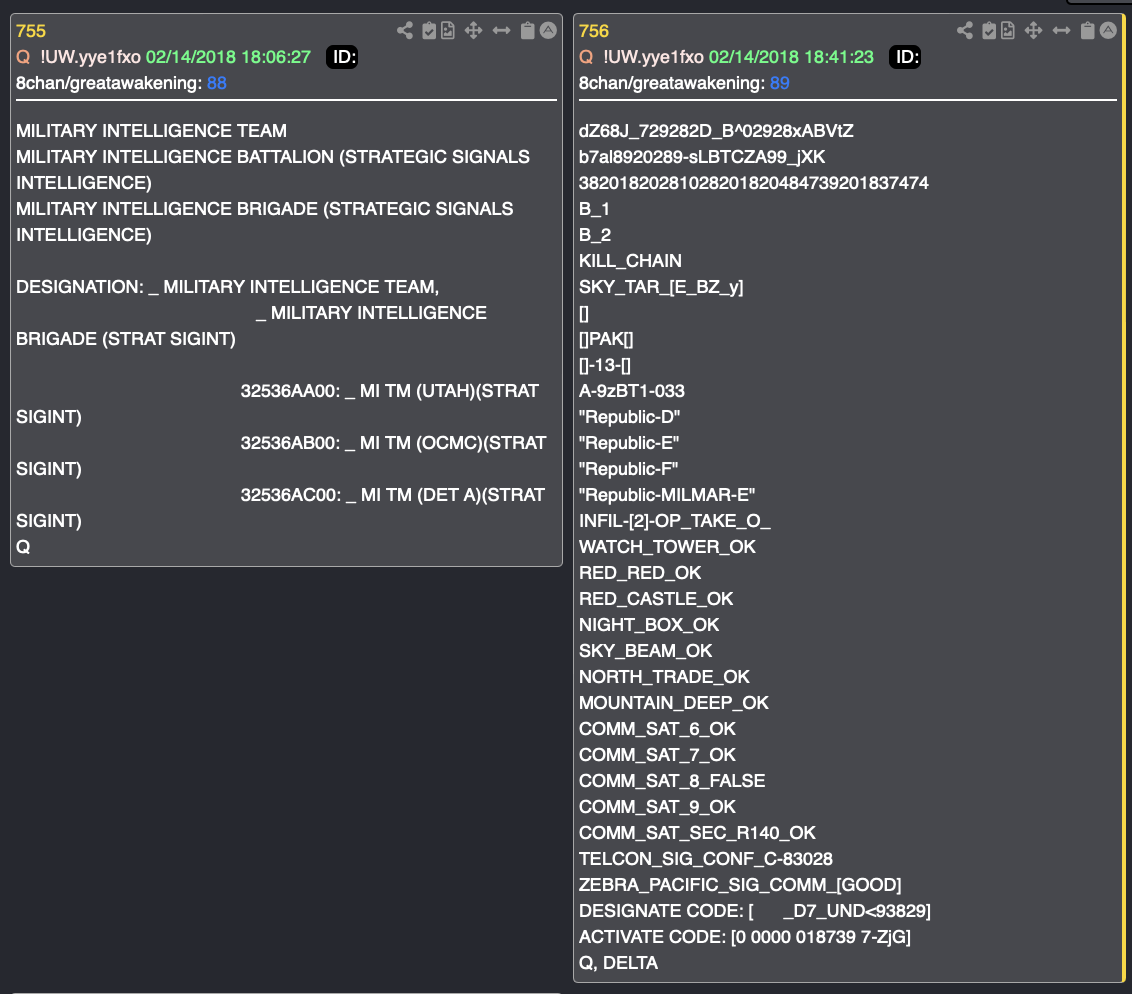The width and height of the screenshot is (1132, 994).
Task: Click the image file icon on post 756
Action: coord(1008,30)
